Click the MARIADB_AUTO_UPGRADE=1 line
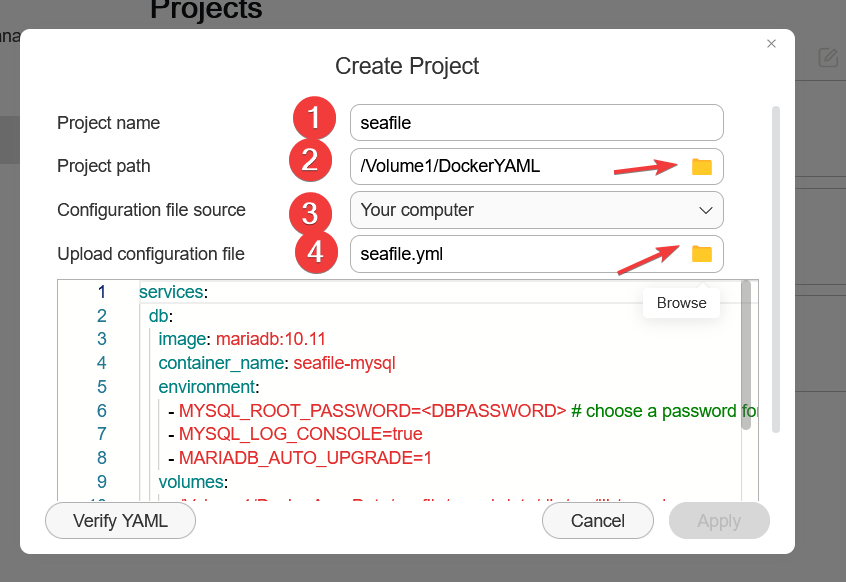846x582 pixels. 305,458
